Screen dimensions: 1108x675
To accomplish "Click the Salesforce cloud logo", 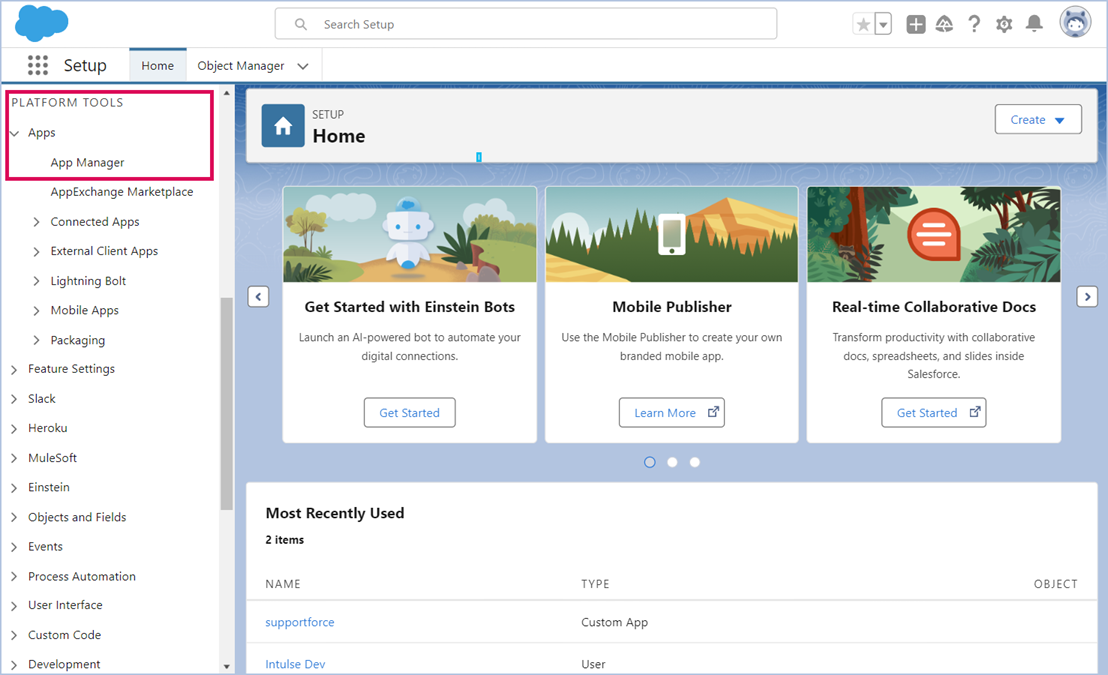I will pos(42,23).
